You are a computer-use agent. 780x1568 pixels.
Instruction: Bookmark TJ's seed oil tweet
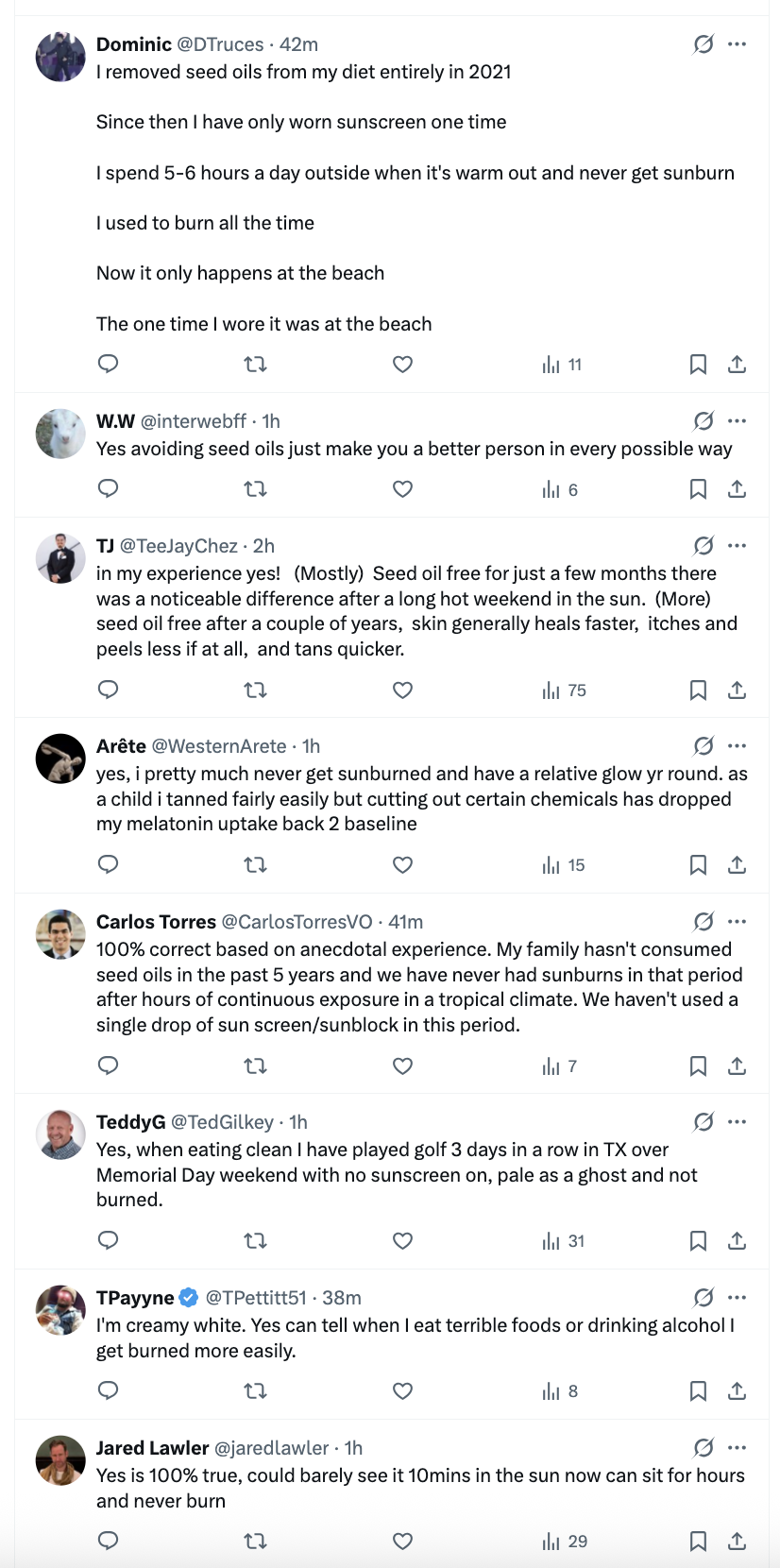698,690
